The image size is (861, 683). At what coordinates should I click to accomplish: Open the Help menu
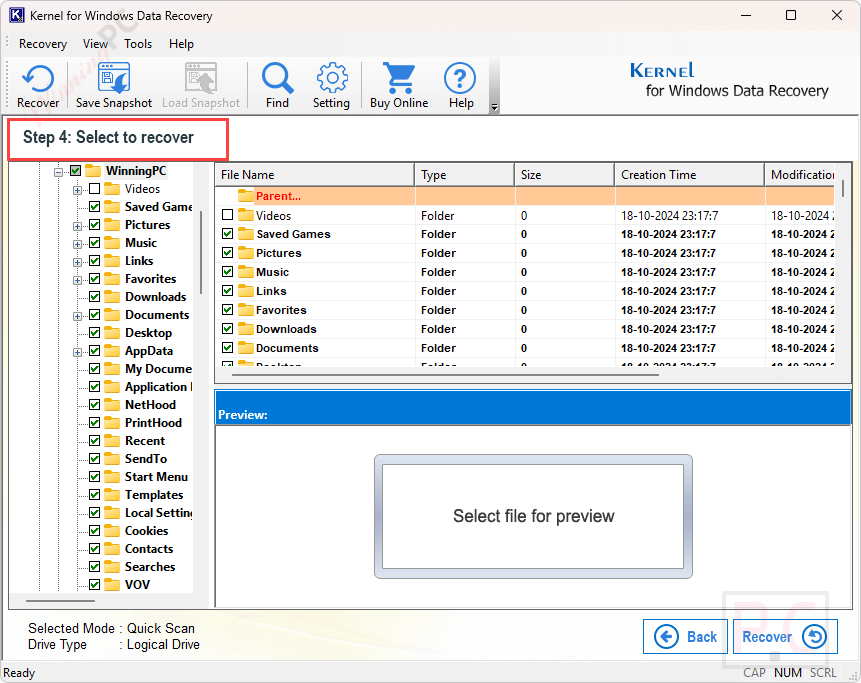pyautogui.click(x=181, y=44)
